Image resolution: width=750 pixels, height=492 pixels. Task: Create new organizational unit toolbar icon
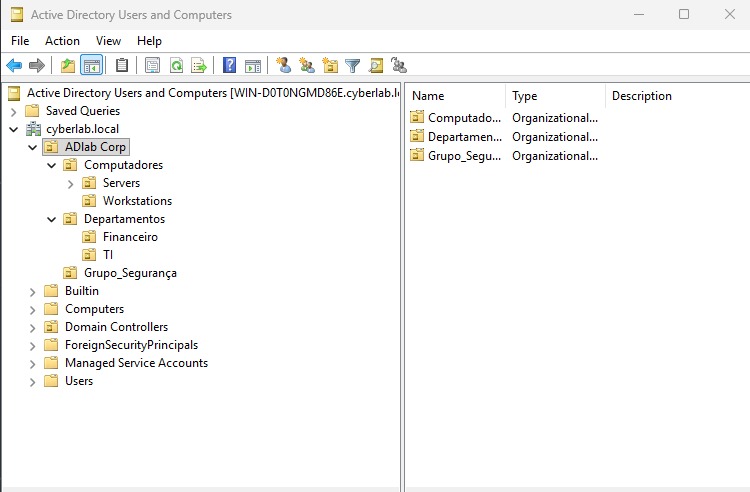point(330,65)
